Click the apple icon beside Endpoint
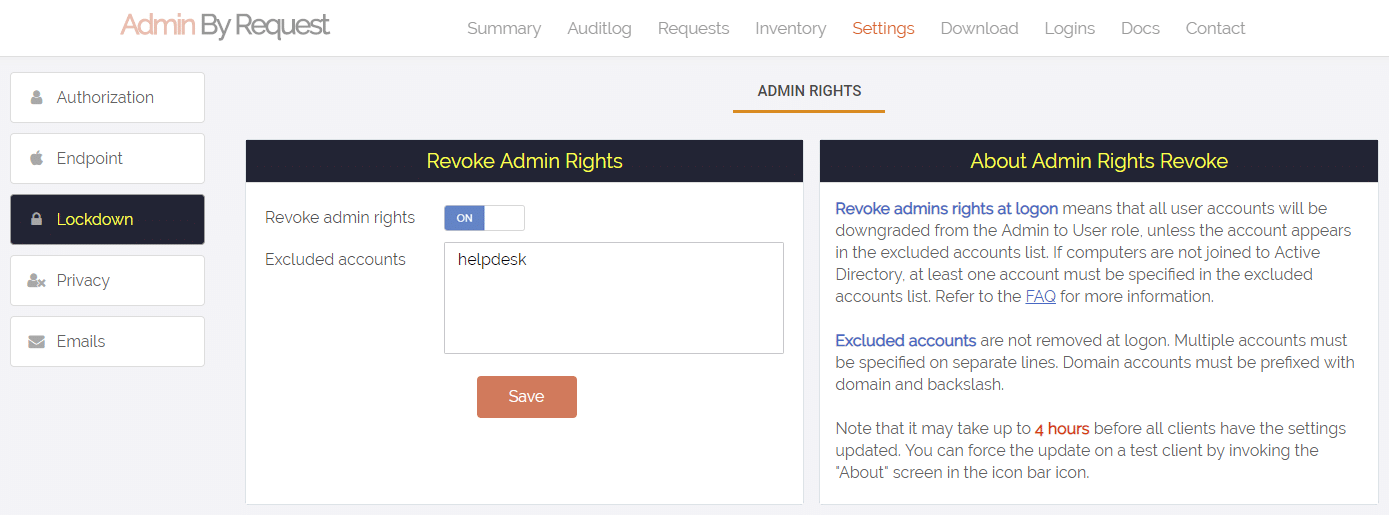 click(37, 158)
